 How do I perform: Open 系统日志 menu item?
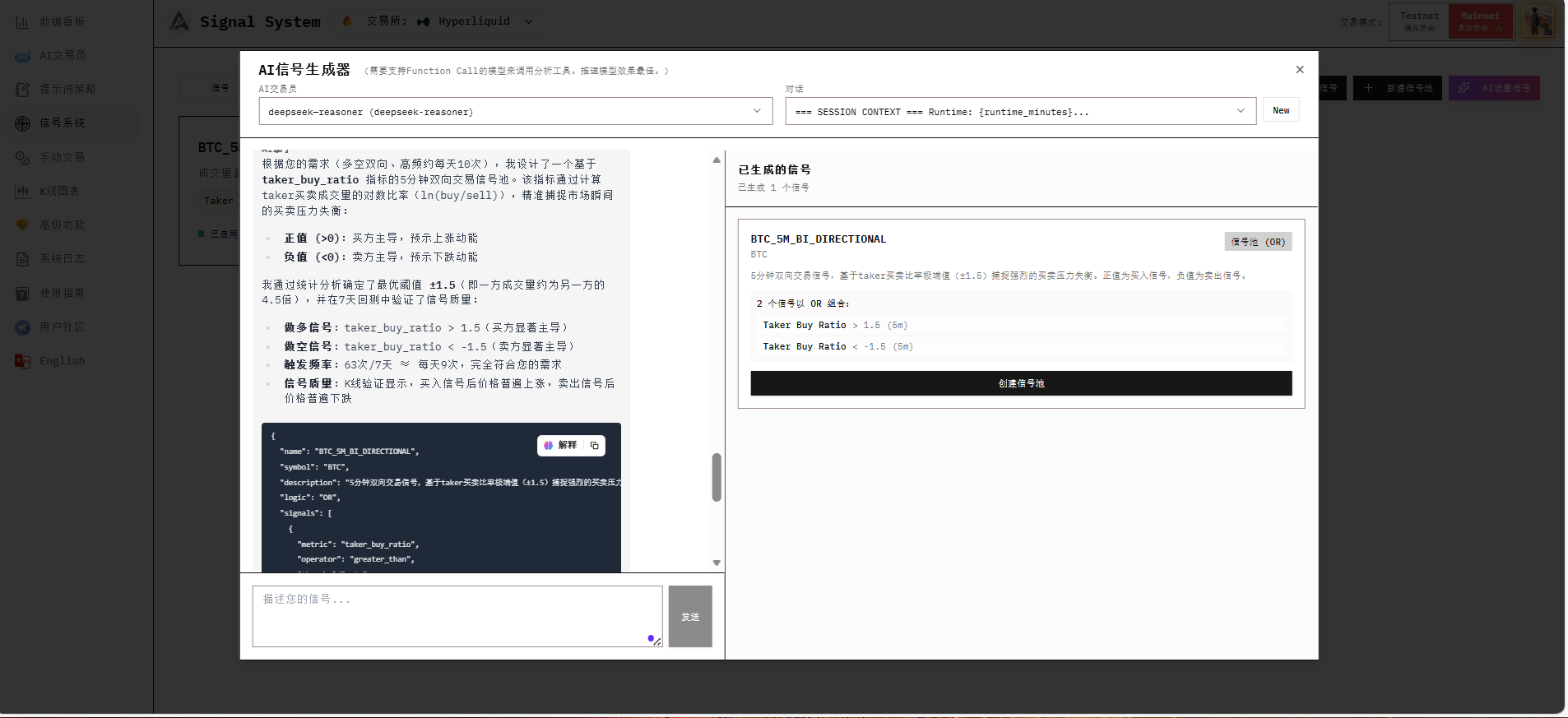(62, 259)
